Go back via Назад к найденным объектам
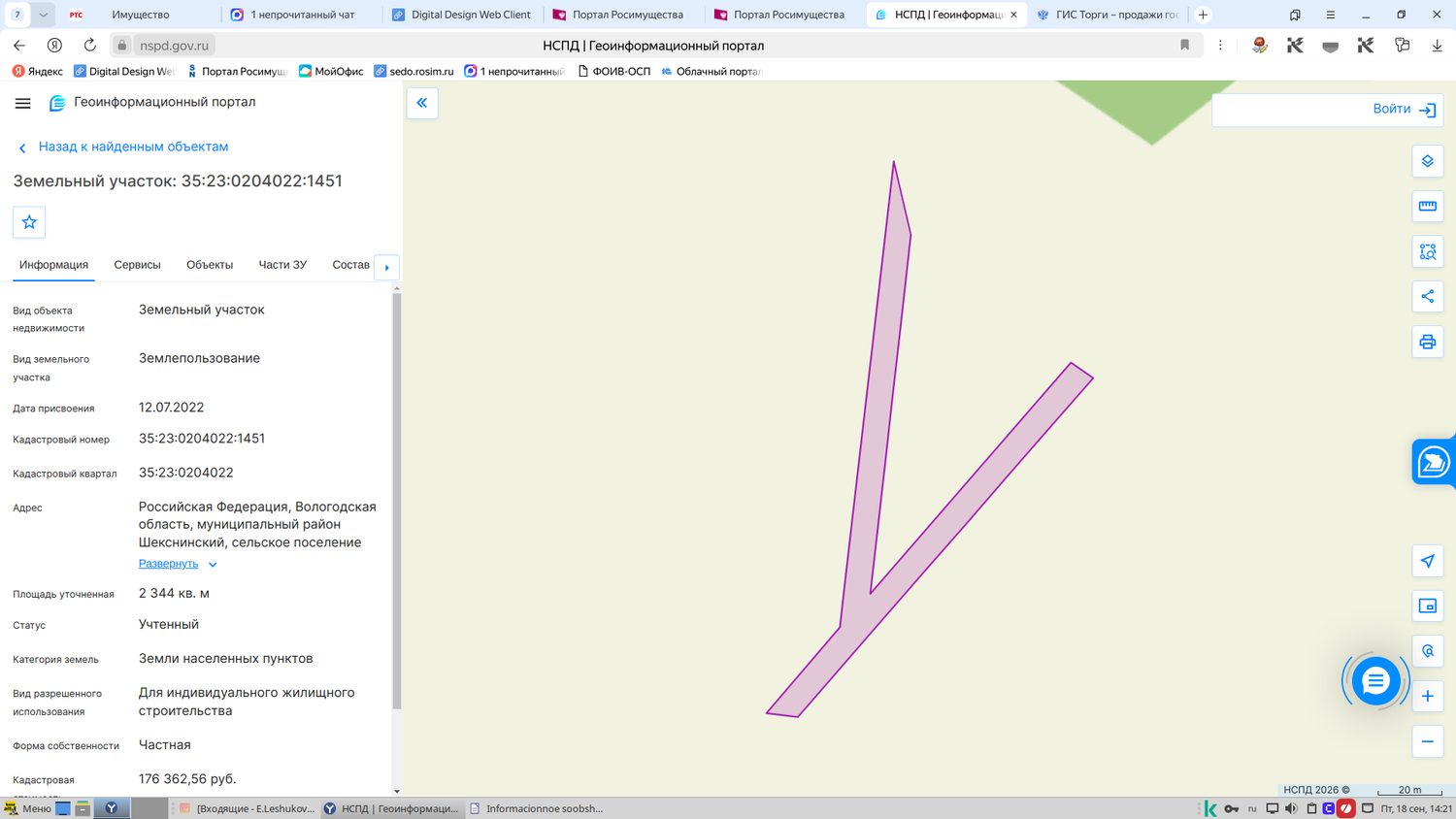Screen dimensions: 1456x819 (133, 147)
